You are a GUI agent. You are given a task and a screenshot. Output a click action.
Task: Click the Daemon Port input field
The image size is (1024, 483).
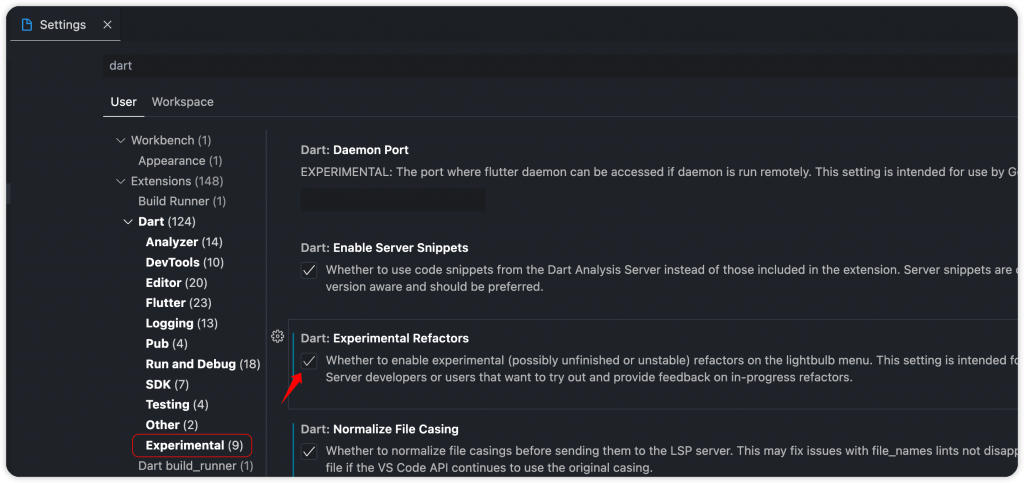[x=392, y=200]
